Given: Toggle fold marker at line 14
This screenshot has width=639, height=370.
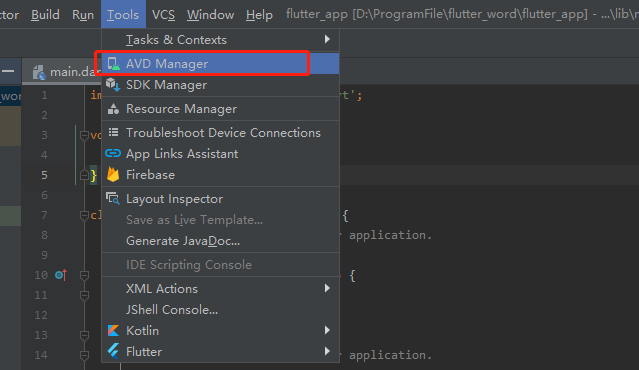Looking at the screenshot, I should [x=84, y=355].
